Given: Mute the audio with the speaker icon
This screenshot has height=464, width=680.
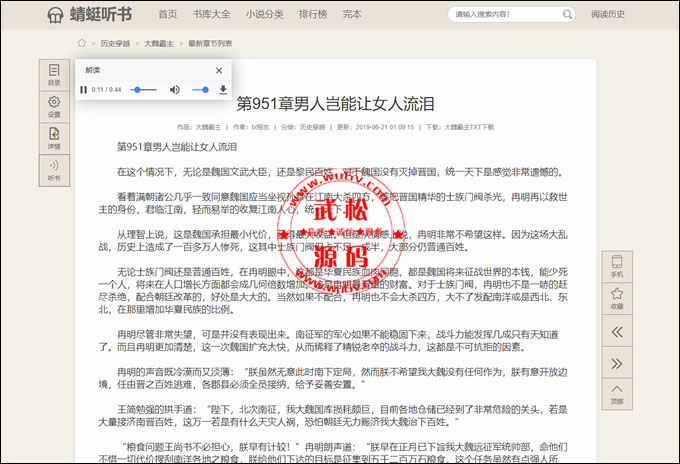Looking at the screenshot, I should [174, 90].
